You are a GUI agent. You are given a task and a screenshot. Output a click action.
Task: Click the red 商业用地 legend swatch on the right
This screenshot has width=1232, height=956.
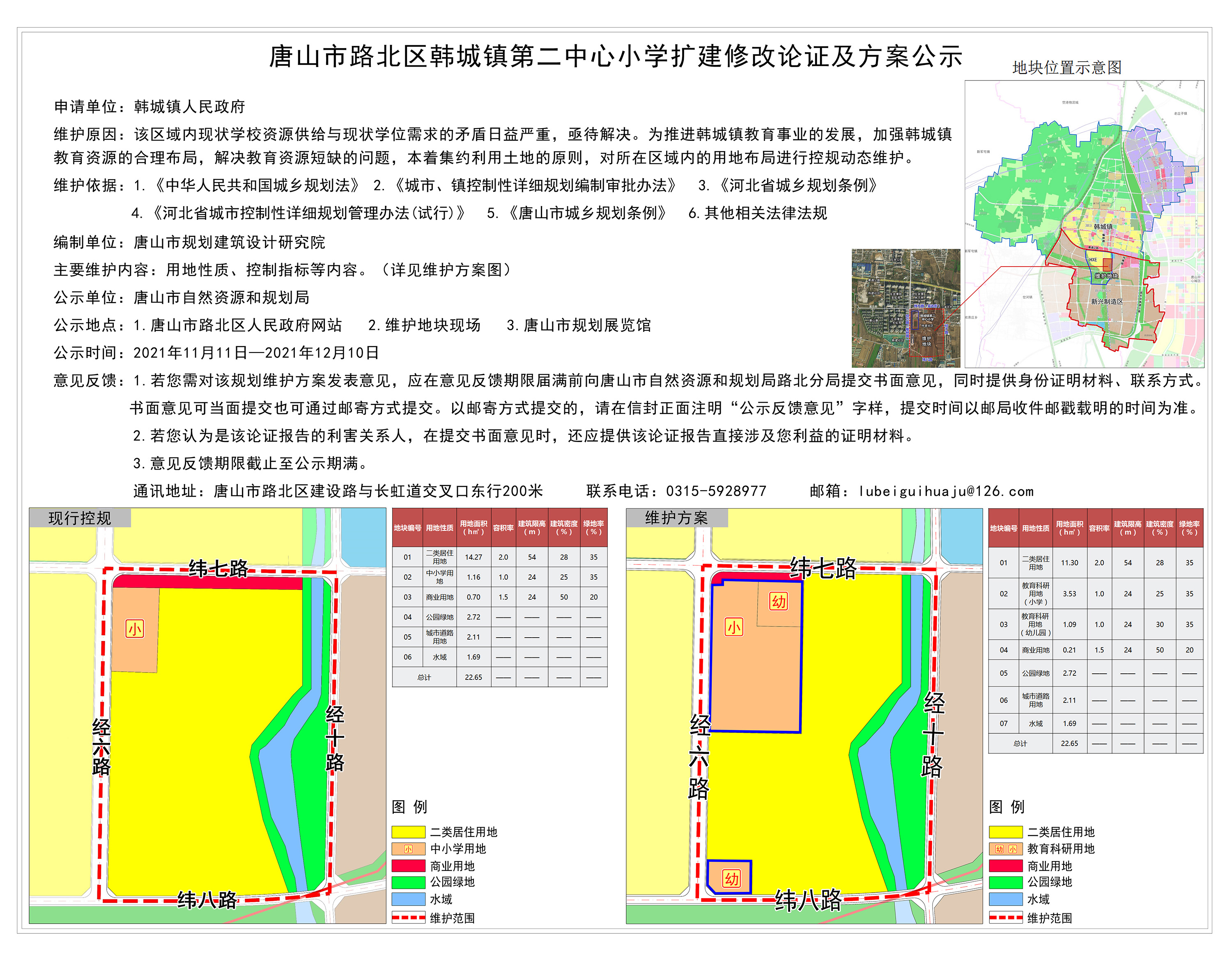[x=1005, y=866]
